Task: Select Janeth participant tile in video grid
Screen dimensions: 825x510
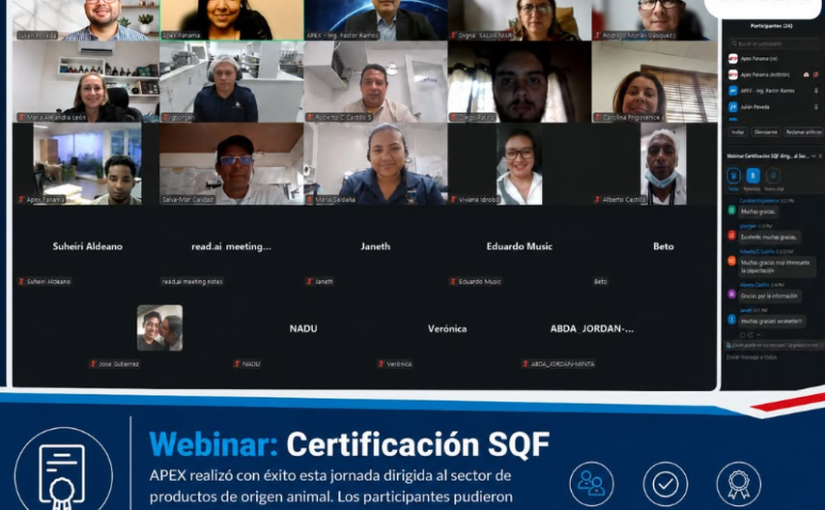Action: 376,246
